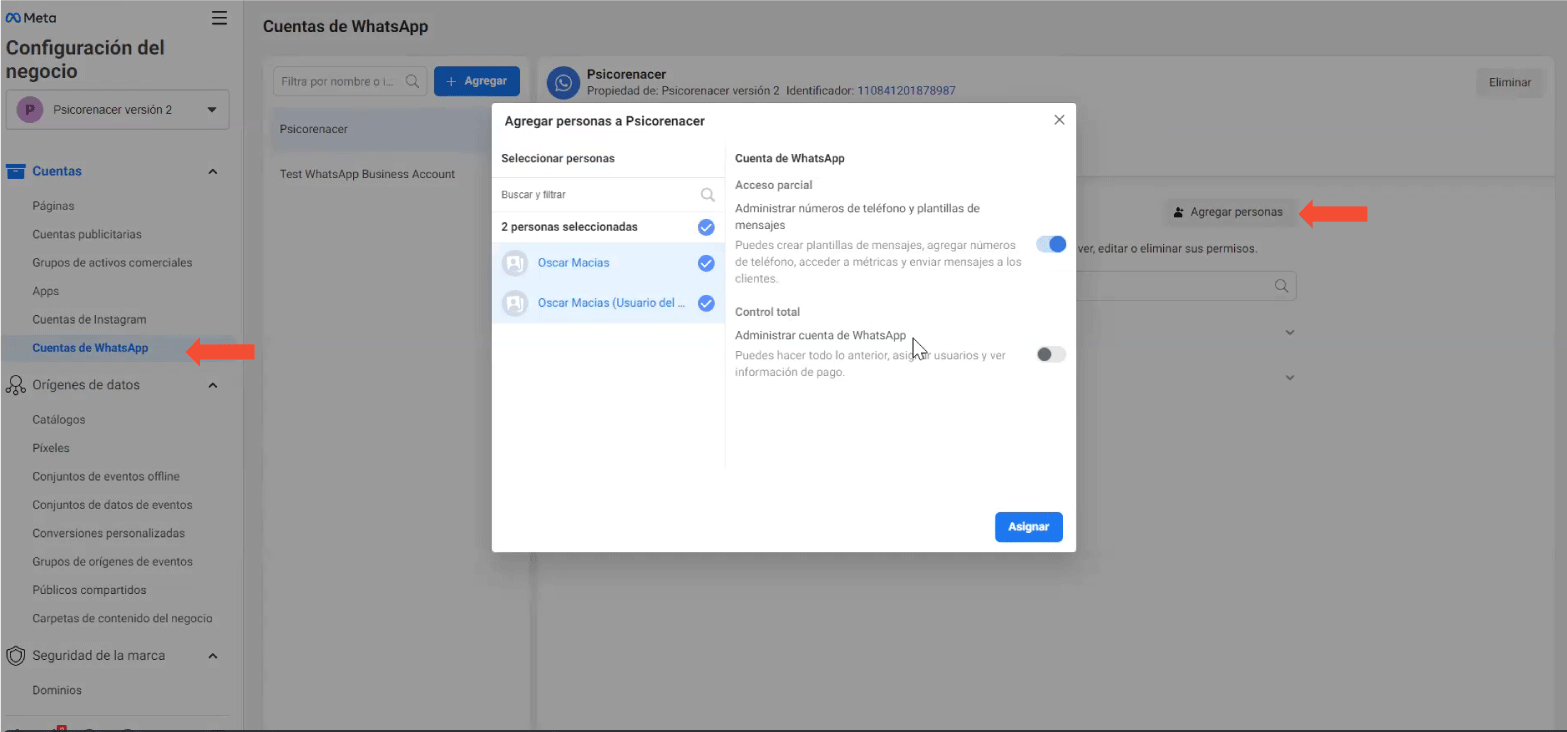Open the Psicorenacer versión 2 business dropdown
The image size is (1567, 732).
pos(118,110)
